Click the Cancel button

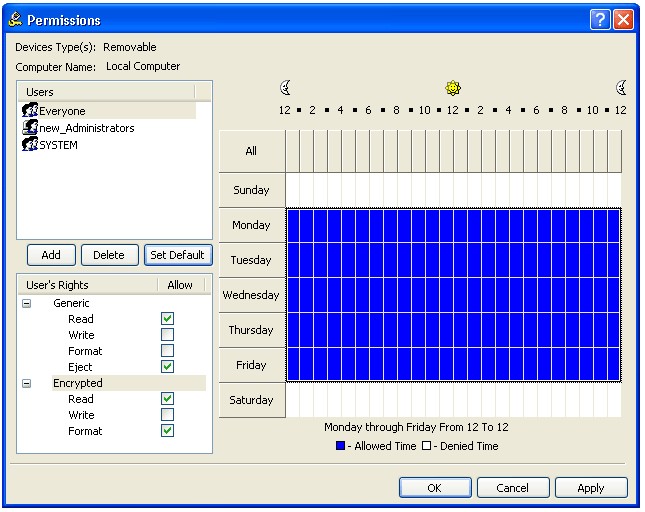(513, 488)
